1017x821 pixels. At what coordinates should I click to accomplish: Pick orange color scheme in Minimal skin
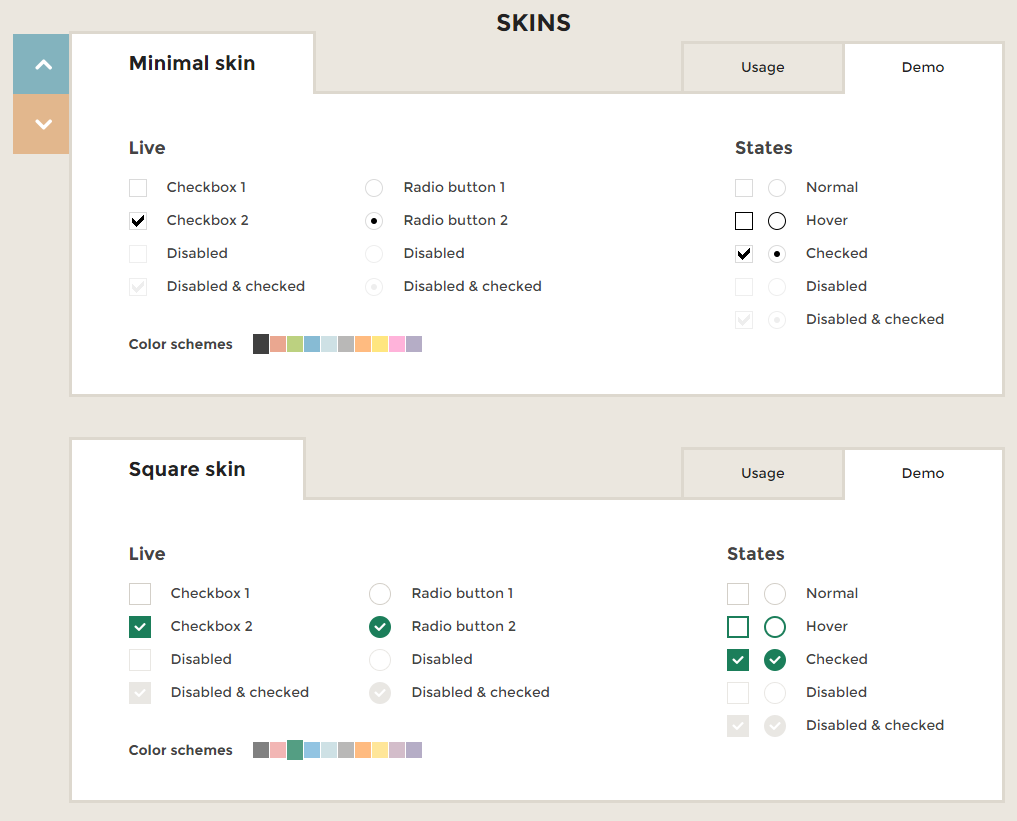point(363,344)
